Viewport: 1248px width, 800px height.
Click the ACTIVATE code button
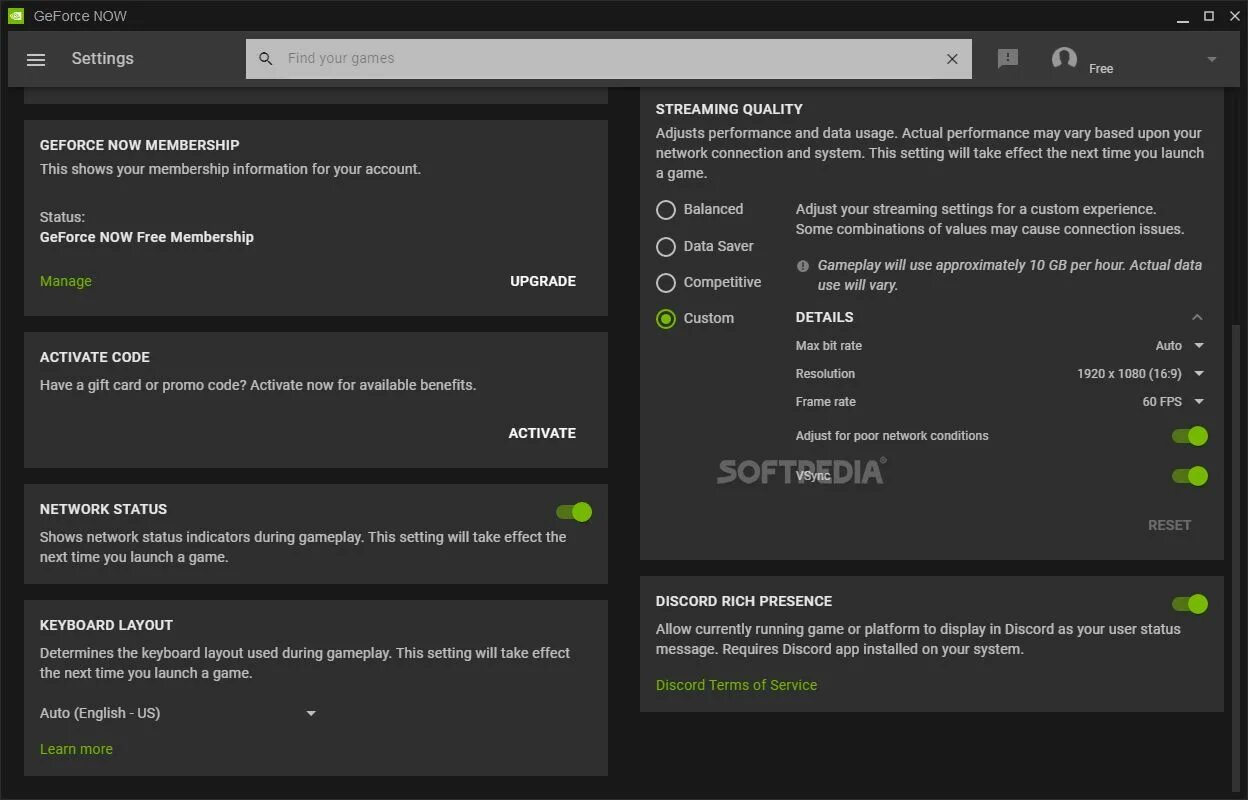click(542, 433)
